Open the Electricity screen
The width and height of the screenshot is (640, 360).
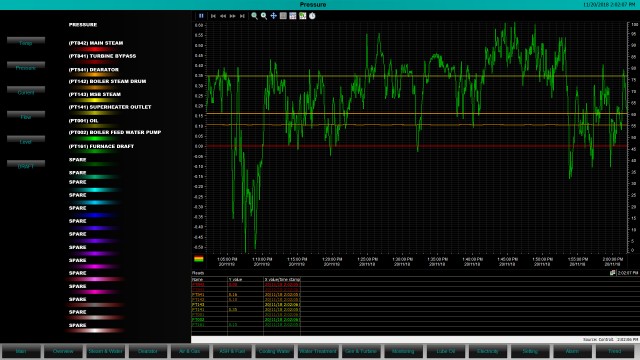(488, 351)
